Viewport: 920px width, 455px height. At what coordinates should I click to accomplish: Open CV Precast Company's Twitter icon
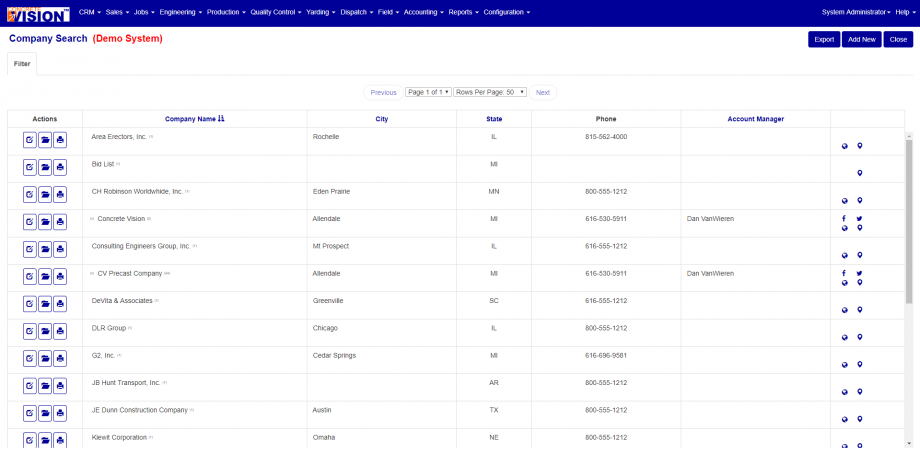[x=860, y=273]
